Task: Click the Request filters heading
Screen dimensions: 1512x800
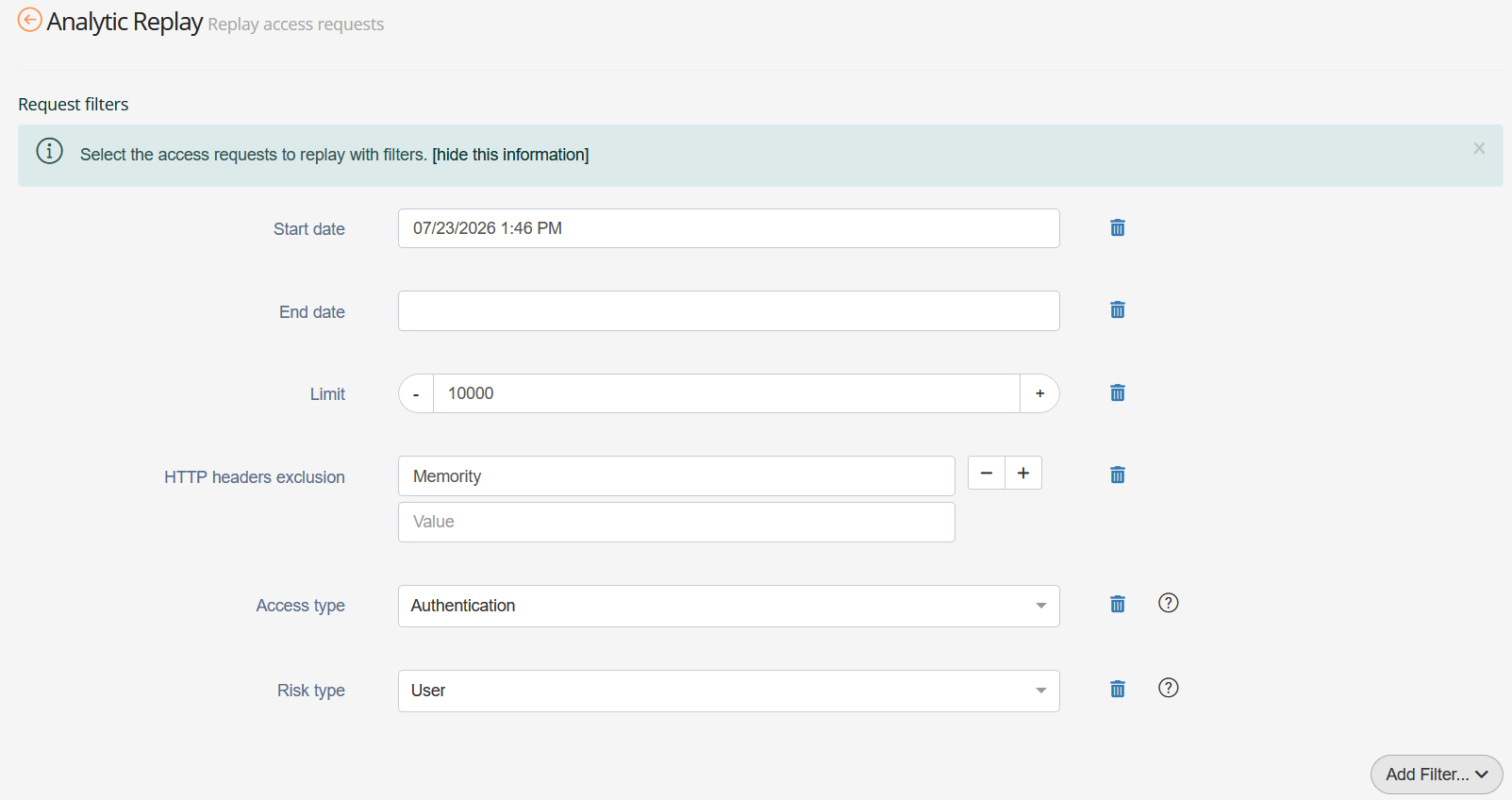Action: tap(74, 105)
